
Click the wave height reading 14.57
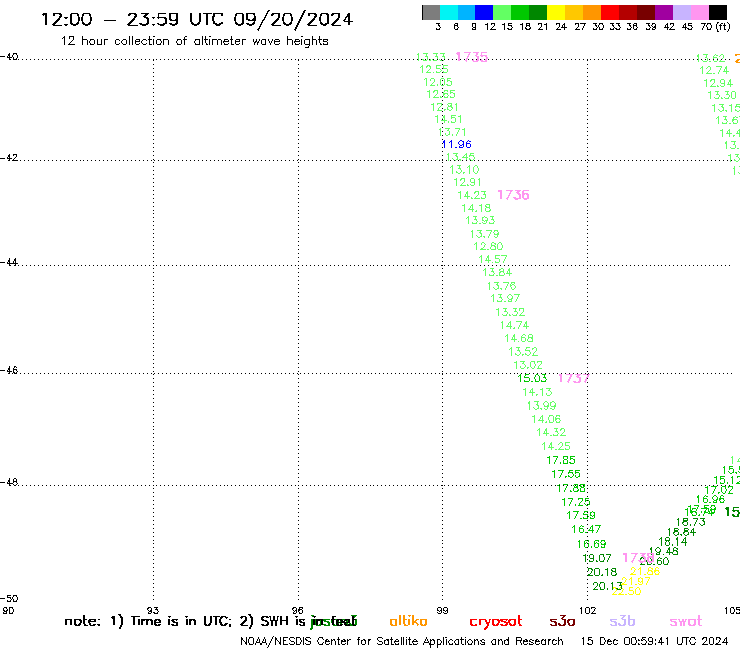[x=493, y=260]
